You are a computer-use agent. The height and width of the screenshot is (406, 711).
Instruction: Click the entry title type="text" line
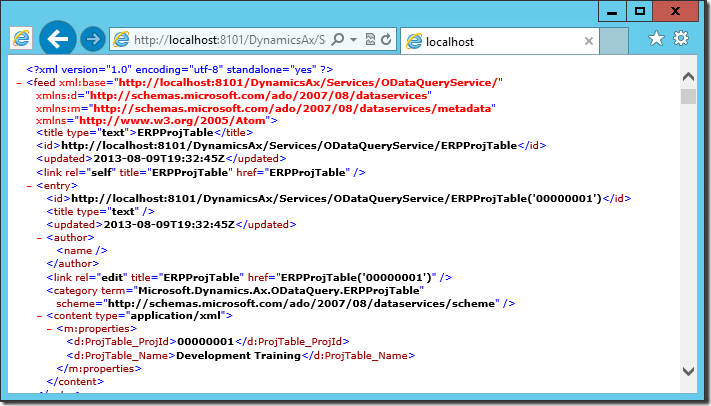pyautogui.click(x=100, y=212)
